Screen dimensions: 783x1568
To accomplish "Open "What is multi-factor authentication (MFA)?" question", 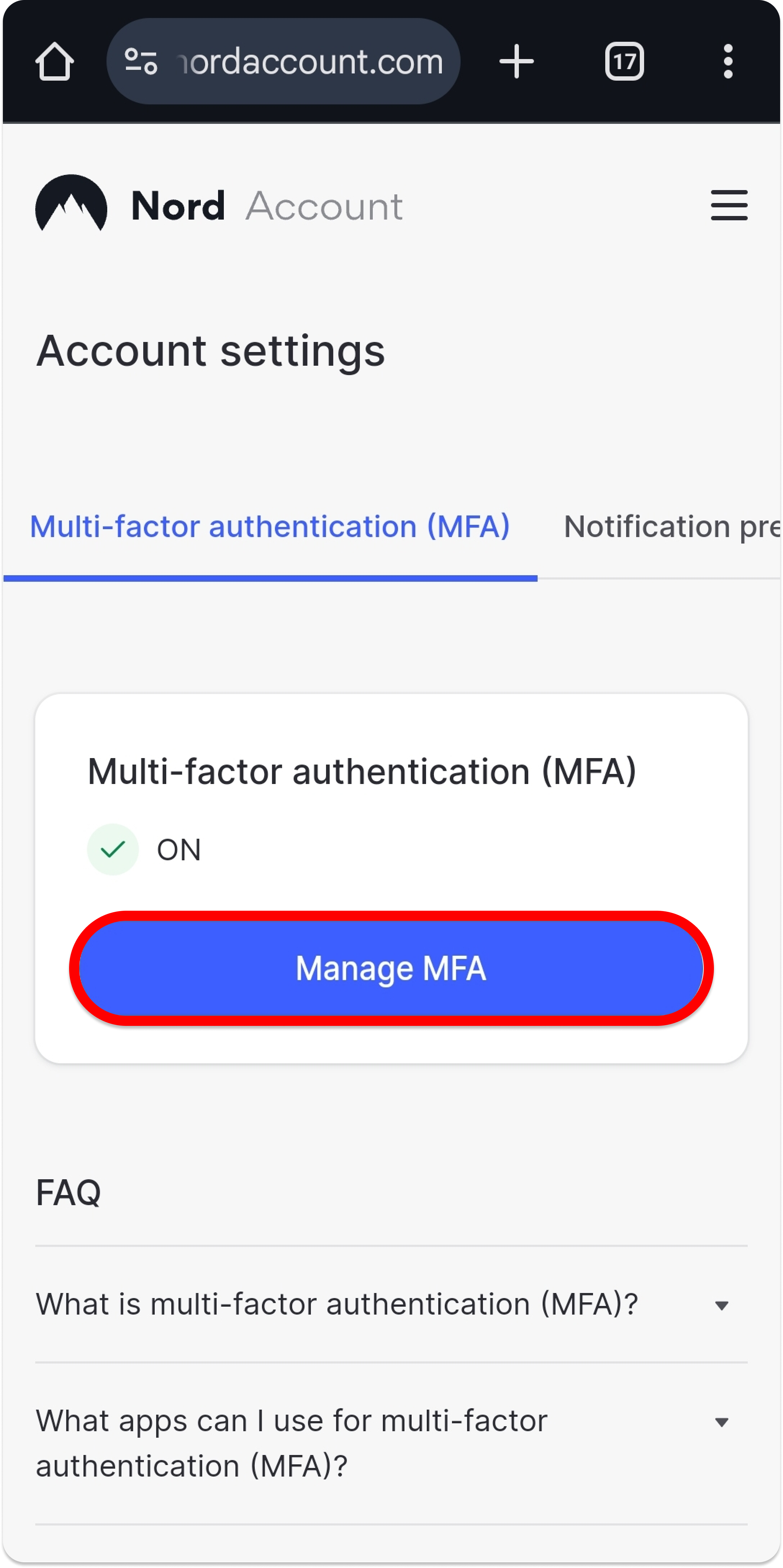I will 336,1305.
